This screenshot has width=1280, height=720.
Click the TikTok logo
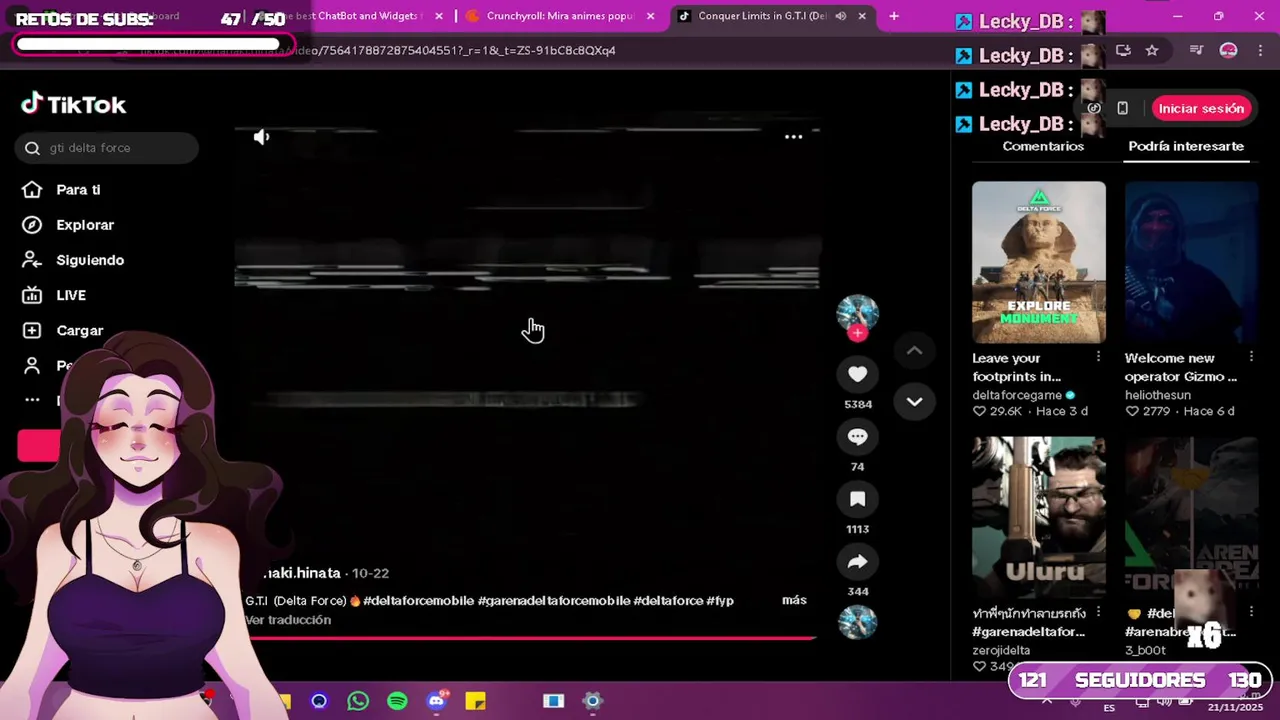(74, 104)
